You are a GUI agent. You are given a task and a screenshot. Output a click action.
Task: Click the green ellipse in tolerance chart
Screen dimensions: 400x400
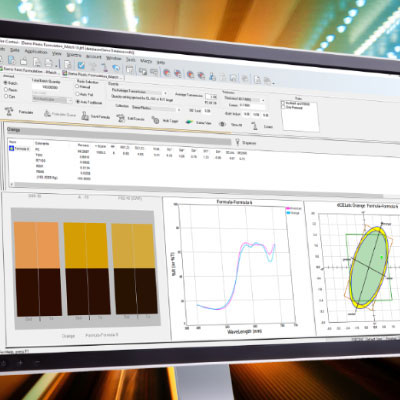[369, 268]
